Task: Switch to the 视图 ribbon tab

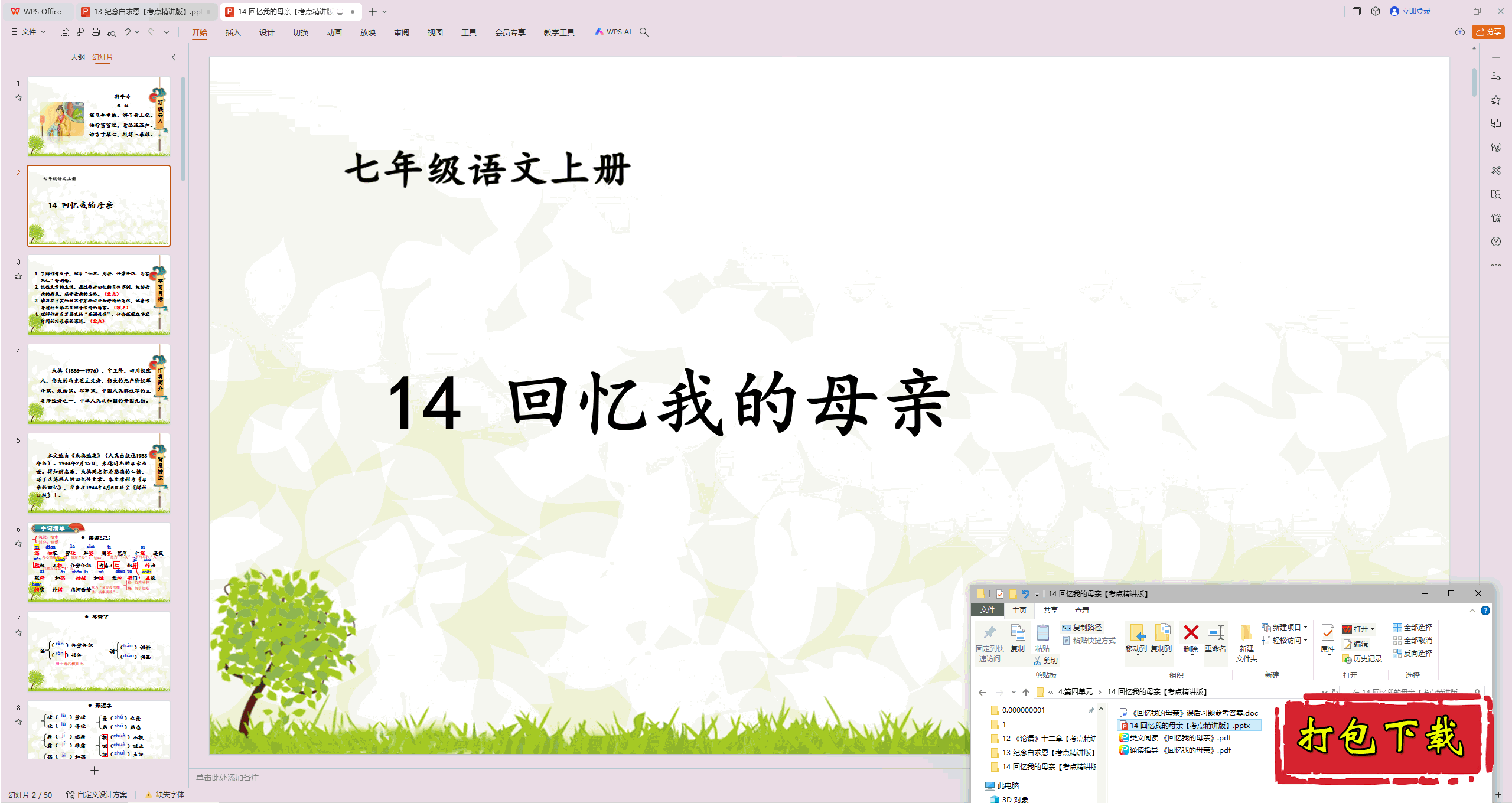Action: (435, 32)
